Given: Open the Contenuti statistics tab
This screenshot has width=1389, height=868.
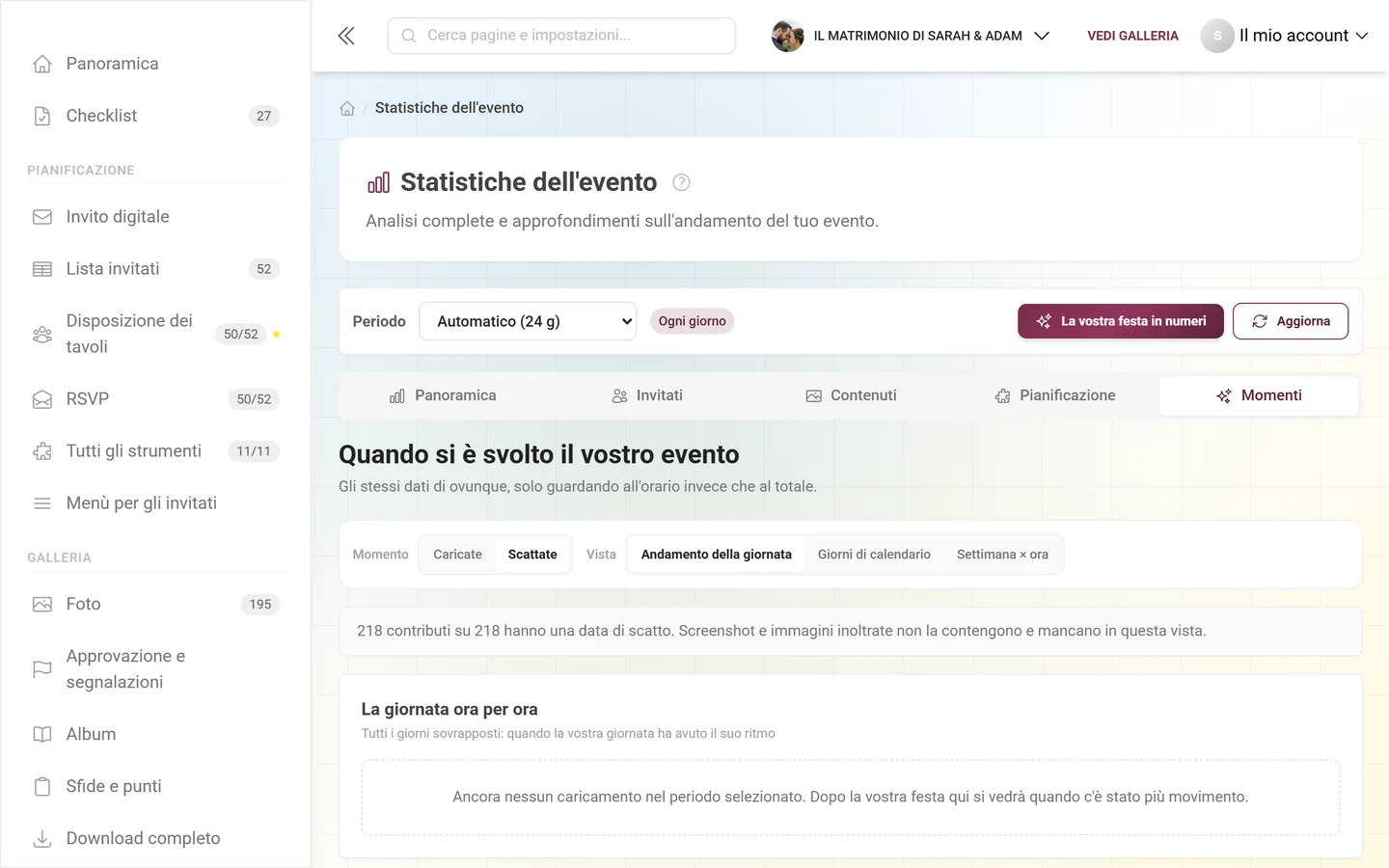Looking at the screenshot, I should 852,395.
